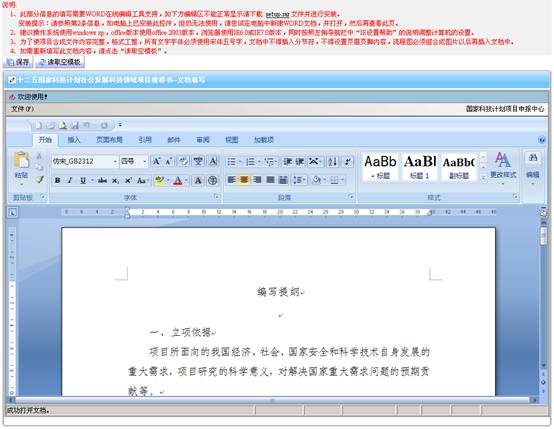Select the Format Painter brush icon
554x429 pixels.
(40, 180)
